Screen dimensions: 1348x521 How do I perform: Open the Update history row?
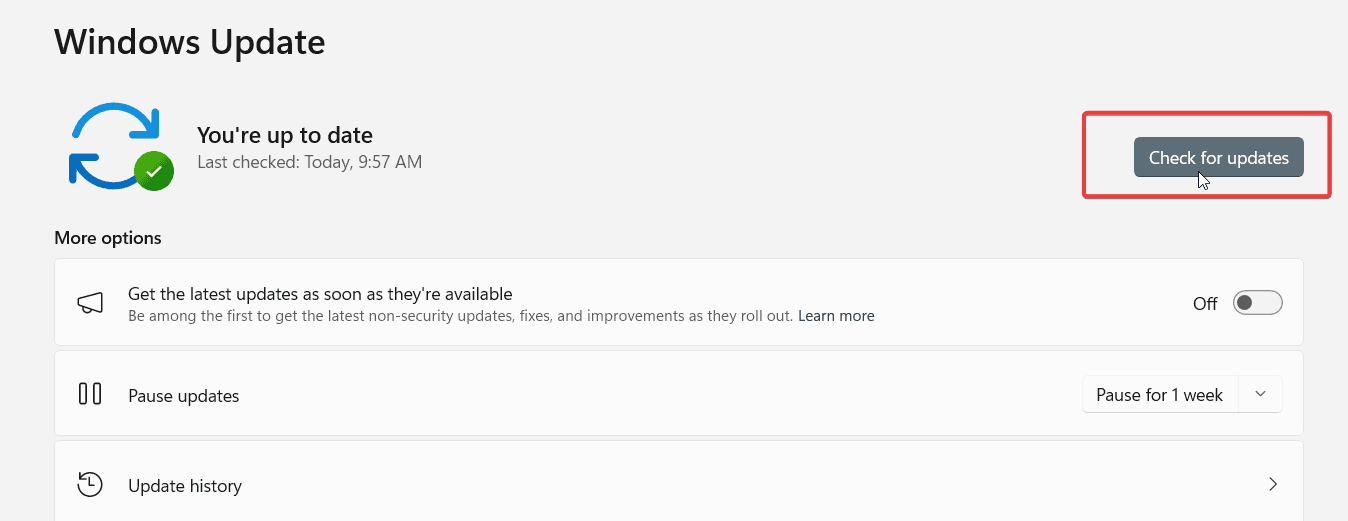coord(679,485)
